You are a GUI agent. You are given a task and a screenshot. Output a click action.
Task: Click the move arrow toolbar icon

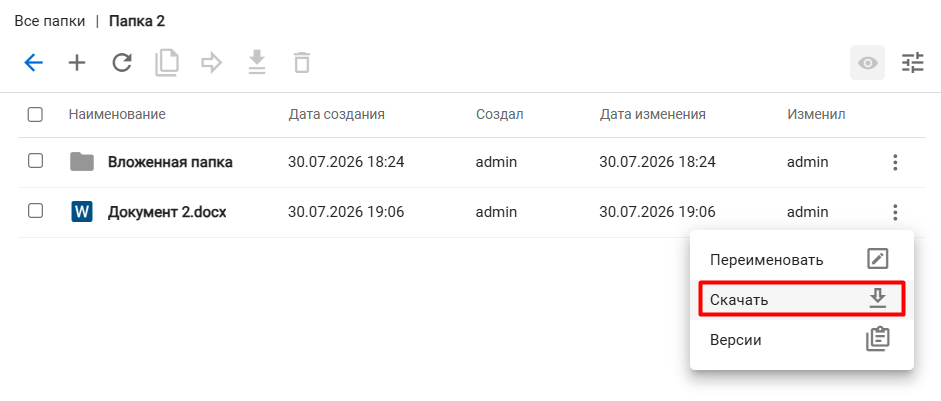pyautogui.click(x=212, y=63)
